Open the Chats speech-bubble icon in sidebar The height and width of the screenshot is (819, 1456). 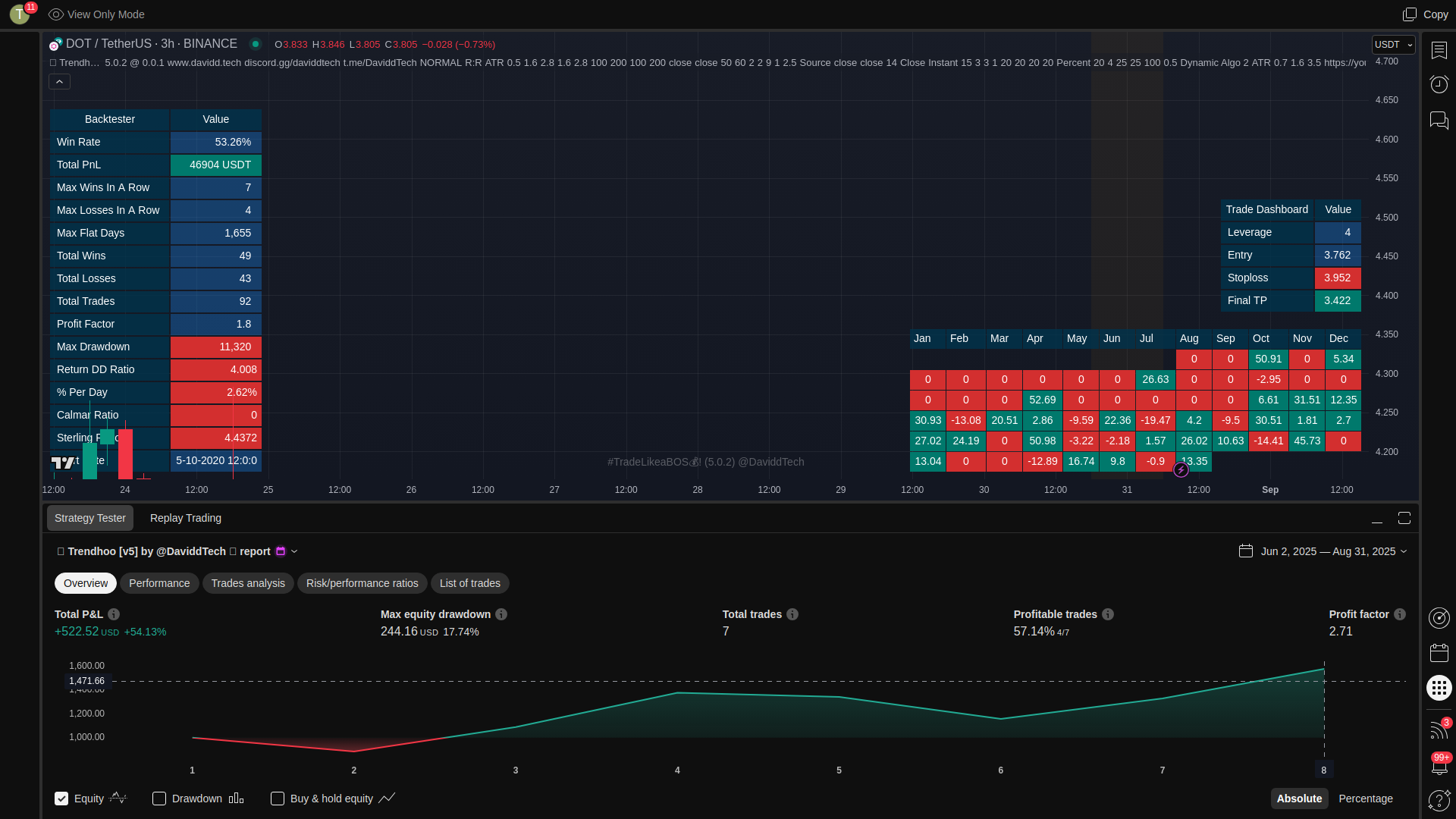click(1439, 120)
